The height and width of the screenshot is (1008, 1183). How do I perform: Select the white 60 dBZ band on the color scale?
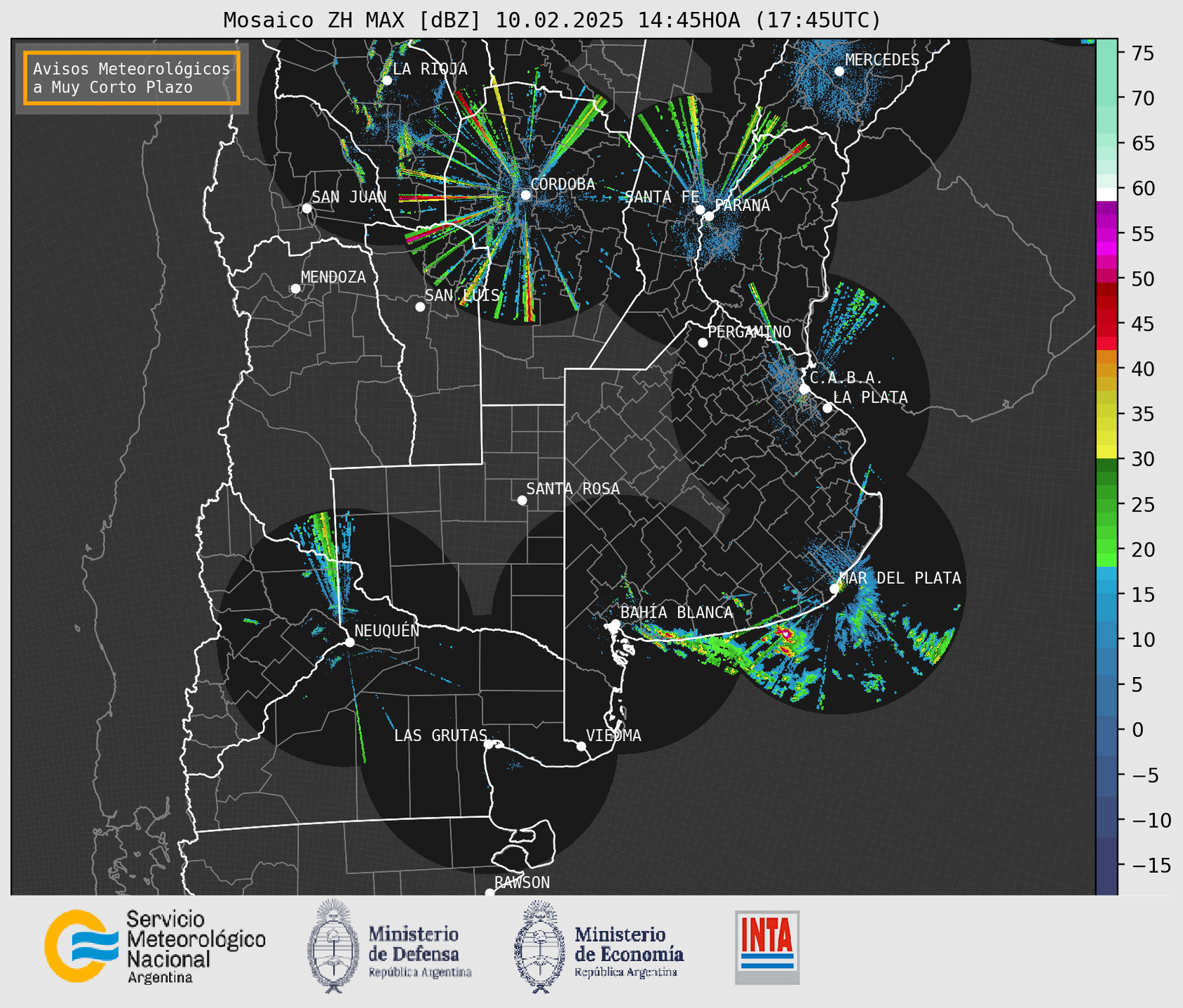1107,194
